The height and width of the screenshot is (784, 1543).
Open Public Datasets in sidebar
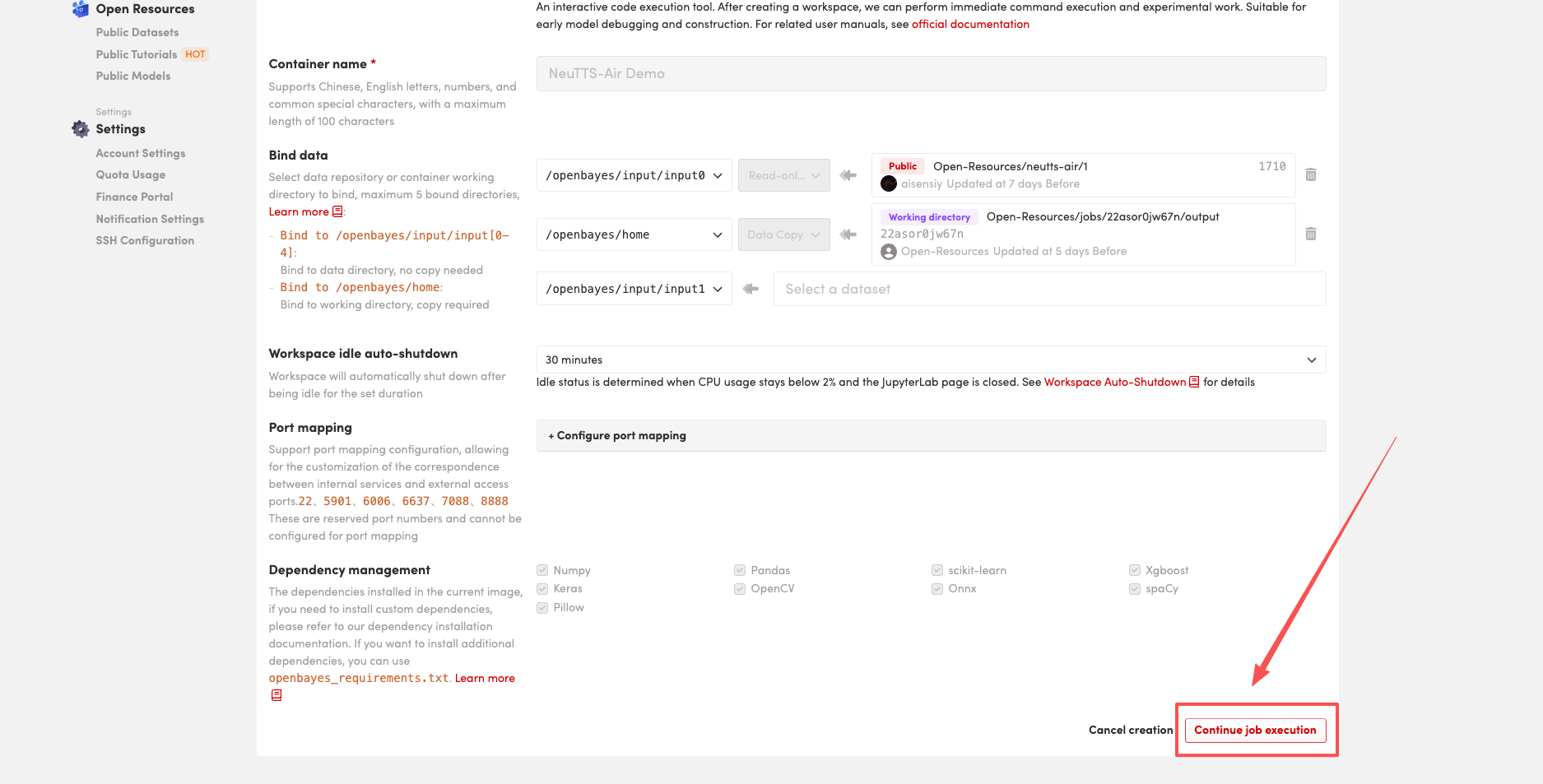click(x=137, y=32)
